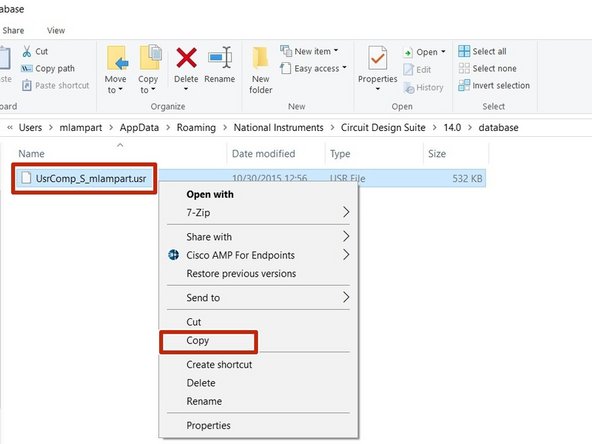
Task: Click the UsrComp_S_mlampart.usr file icon
Action: (x=26, y=178)
